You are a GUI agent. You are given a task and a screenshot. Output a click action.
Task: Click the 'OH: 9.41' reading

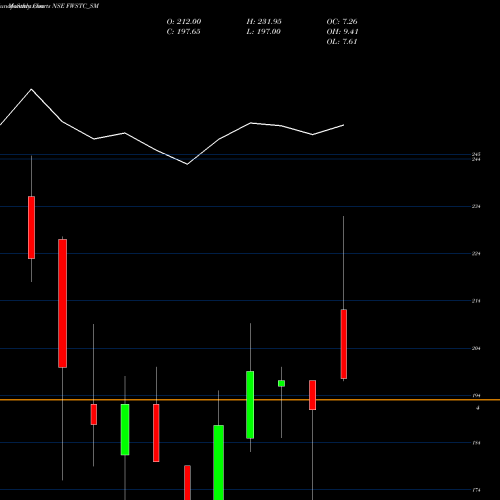click(x=342, y=32)
